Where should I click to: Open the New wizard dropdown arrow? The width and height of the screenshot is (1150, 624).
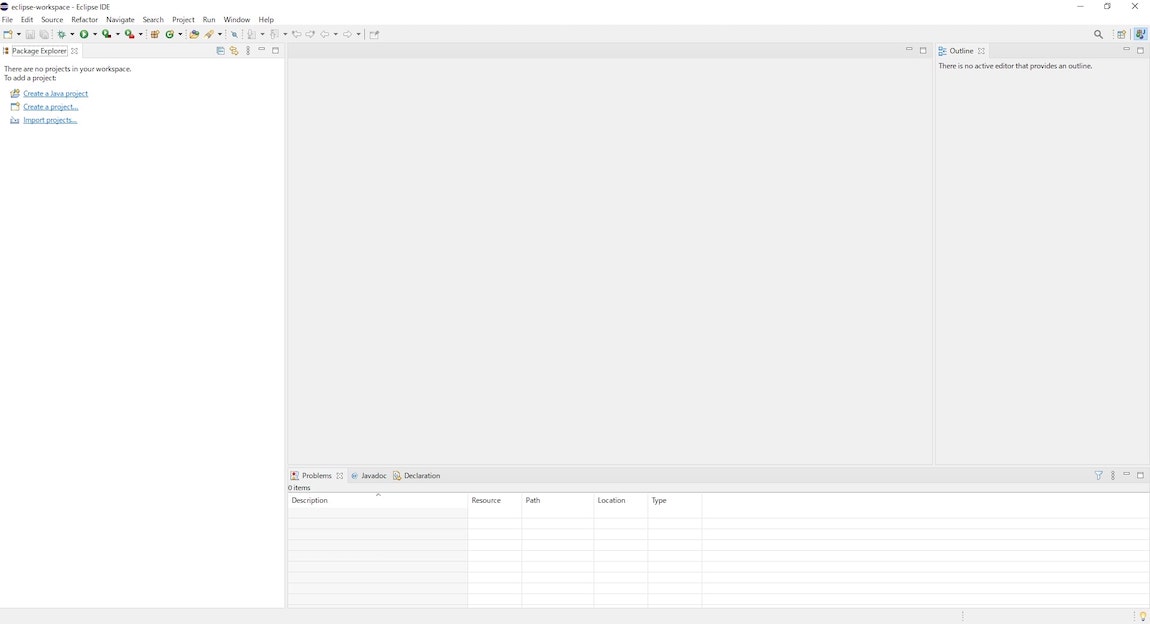(x=18, y=34)
